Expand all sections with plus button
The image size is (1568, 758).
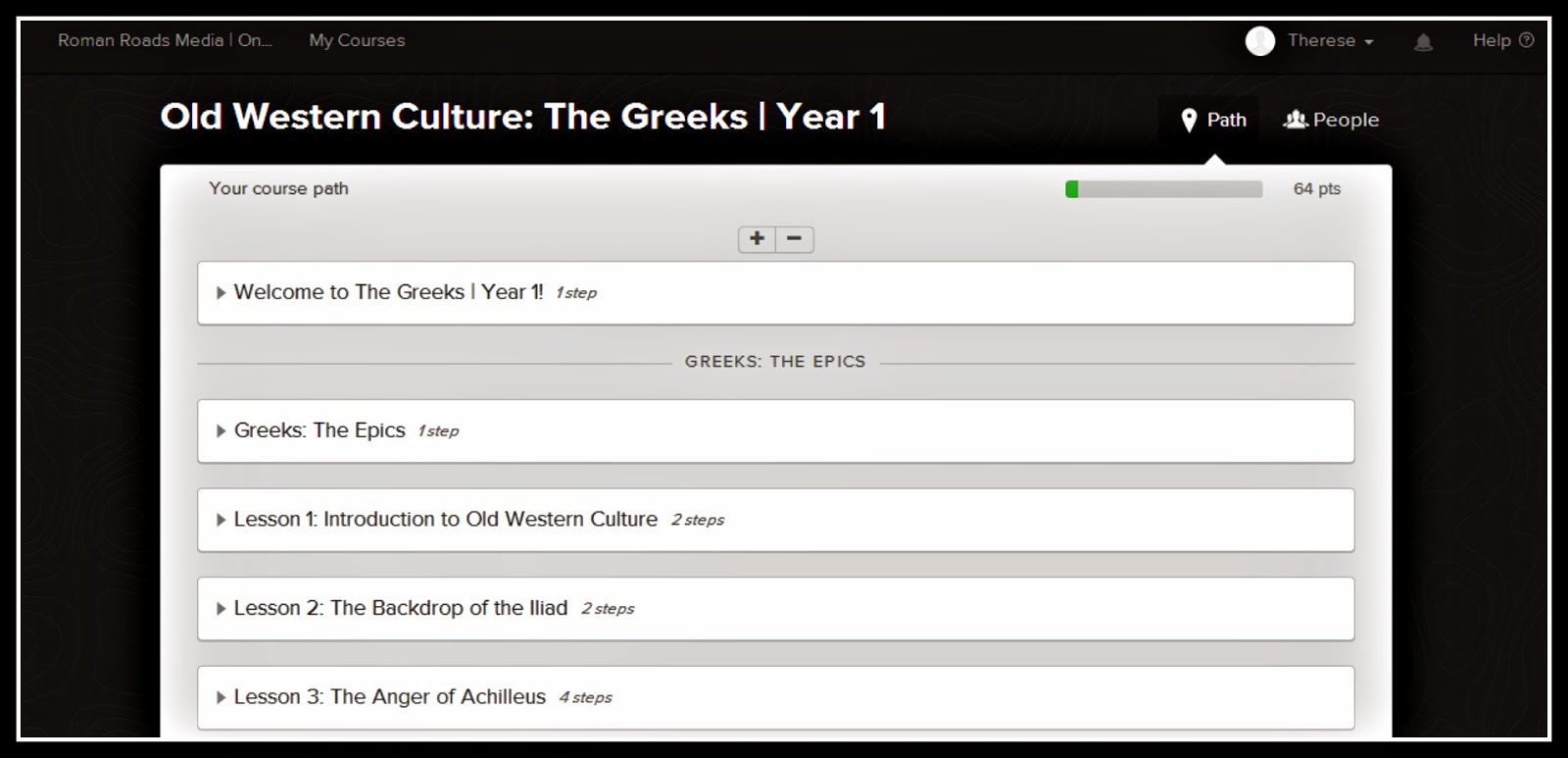pos(757,238)
